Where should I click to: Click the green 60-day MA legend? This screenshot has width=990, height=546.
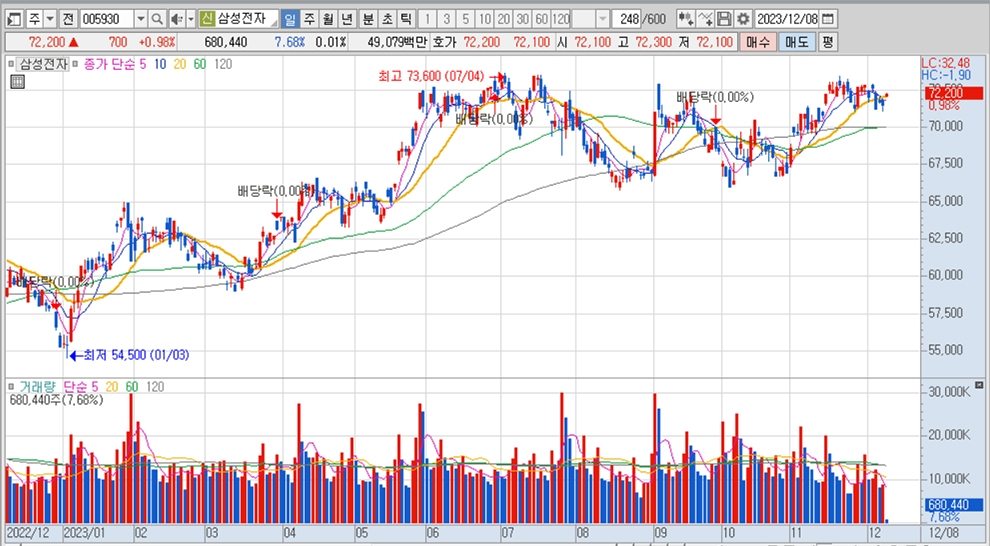pyautogui.click(x=200, y=64)
